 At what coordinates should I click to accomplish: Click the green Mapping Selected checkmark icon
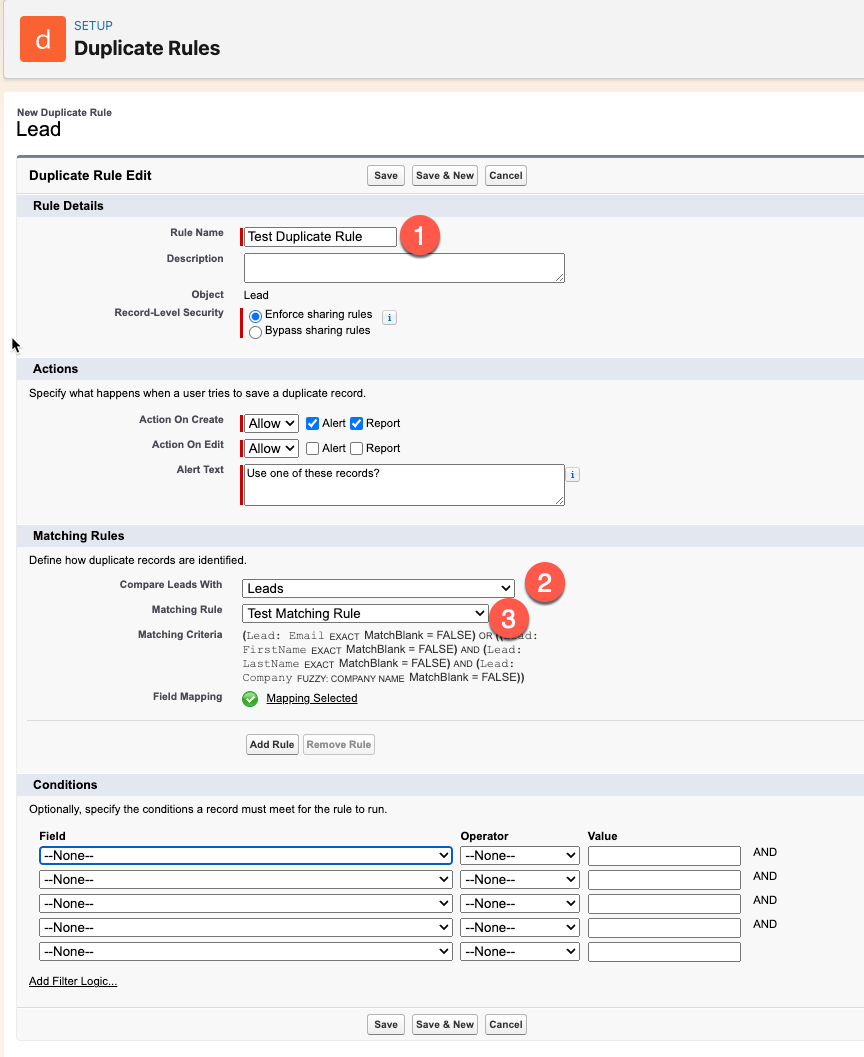pyautogui.click(x=250, y=699)
